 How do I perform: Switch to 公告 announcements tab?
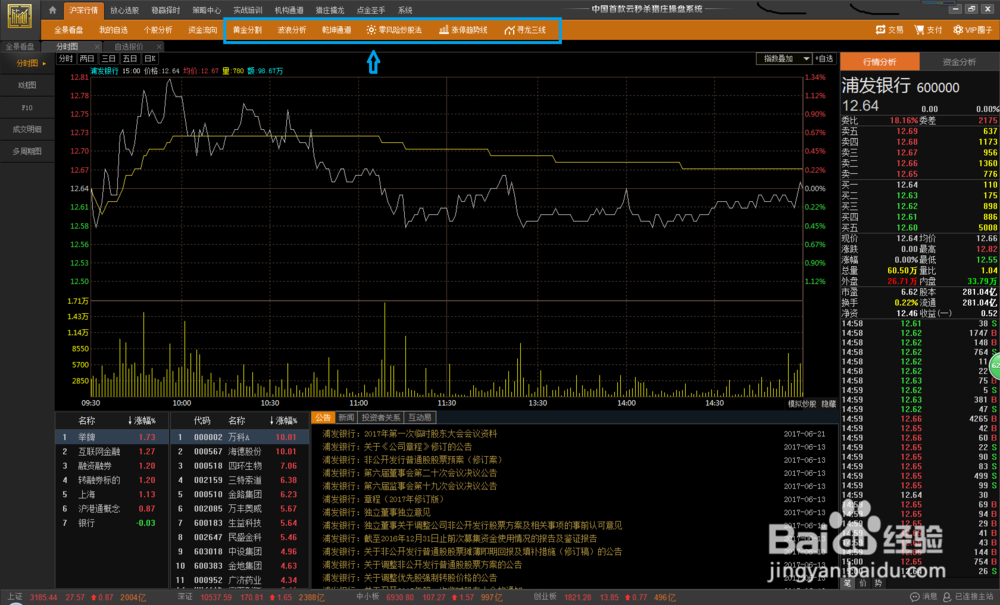coord(323,418)
